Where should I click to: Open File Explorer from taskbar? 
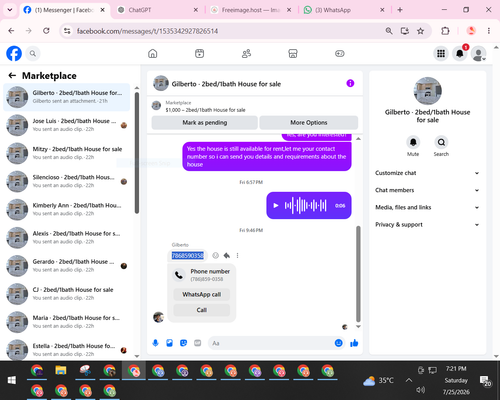(61, 371)
